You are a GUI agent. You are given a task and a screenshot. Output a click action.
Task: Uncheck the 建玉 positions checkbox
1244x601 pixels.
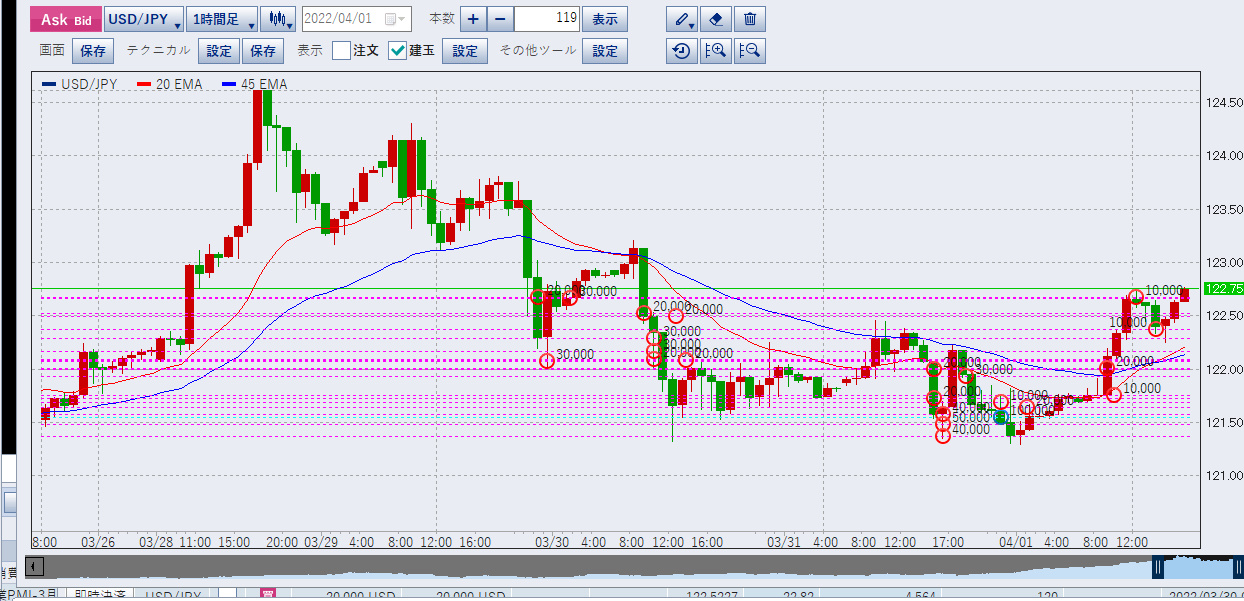click(397, 51)
